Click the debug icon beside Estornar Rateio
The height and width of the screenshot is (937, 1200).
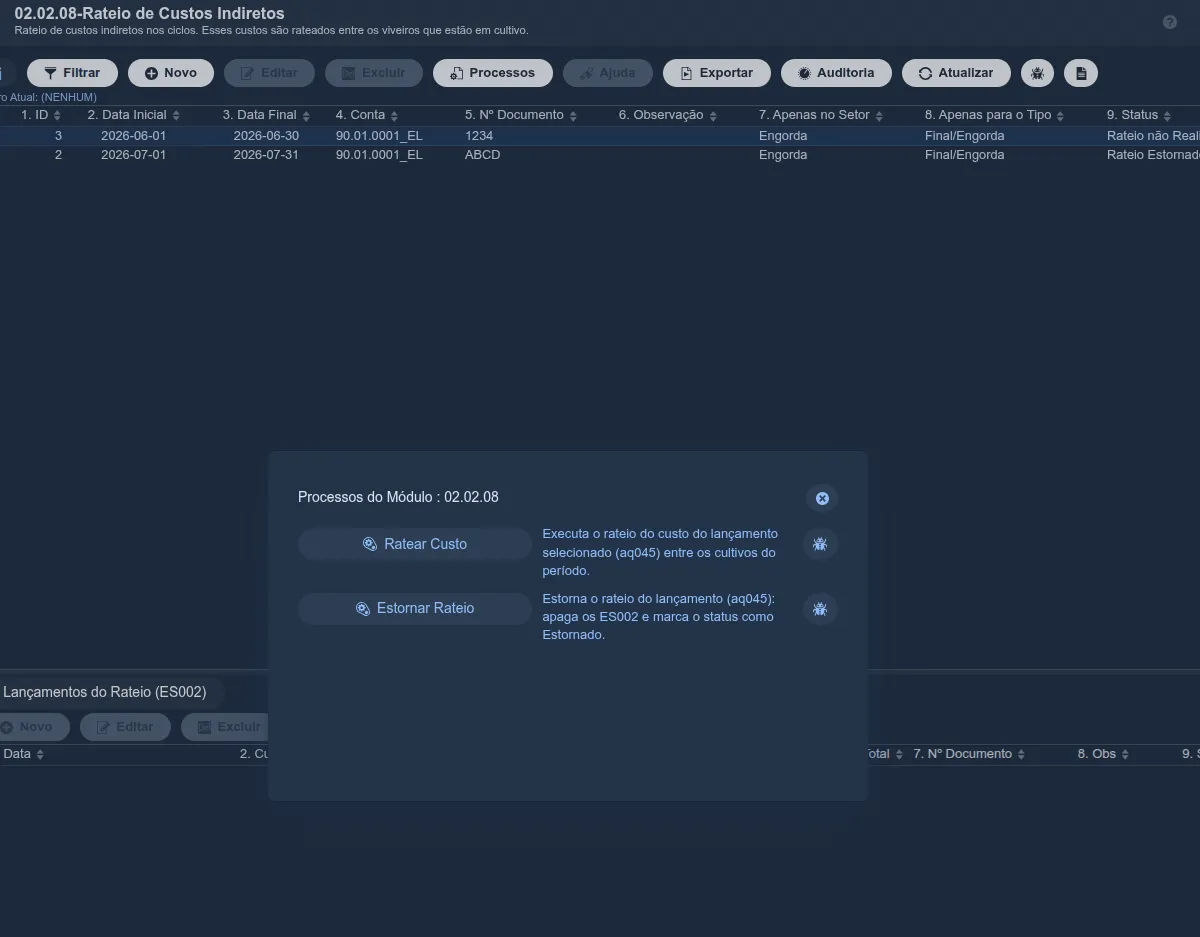(820, 608)
